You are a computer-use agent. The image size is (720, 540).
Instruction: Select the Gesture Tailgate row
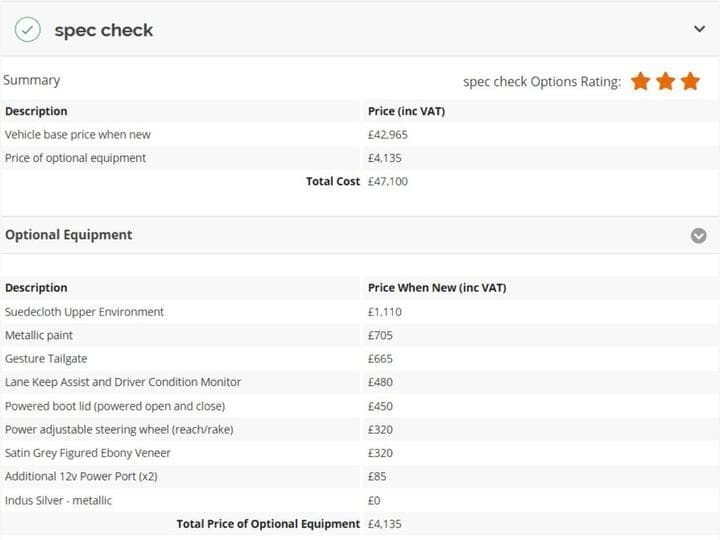(45, 359)
